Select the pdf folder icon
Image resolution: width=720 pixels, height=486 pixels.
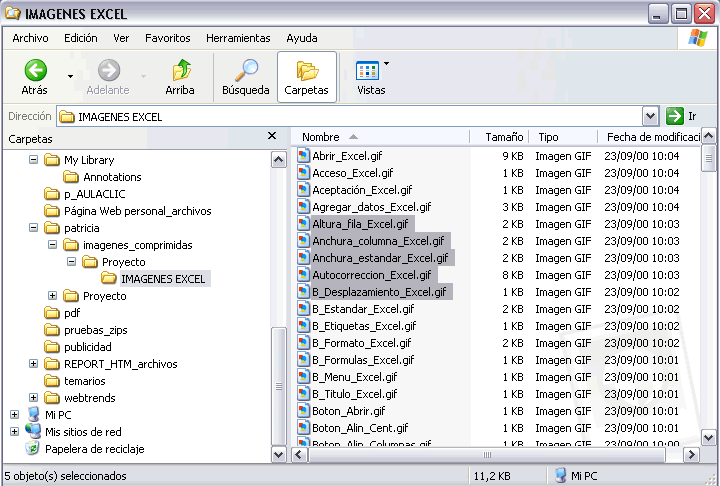point(52,313)
